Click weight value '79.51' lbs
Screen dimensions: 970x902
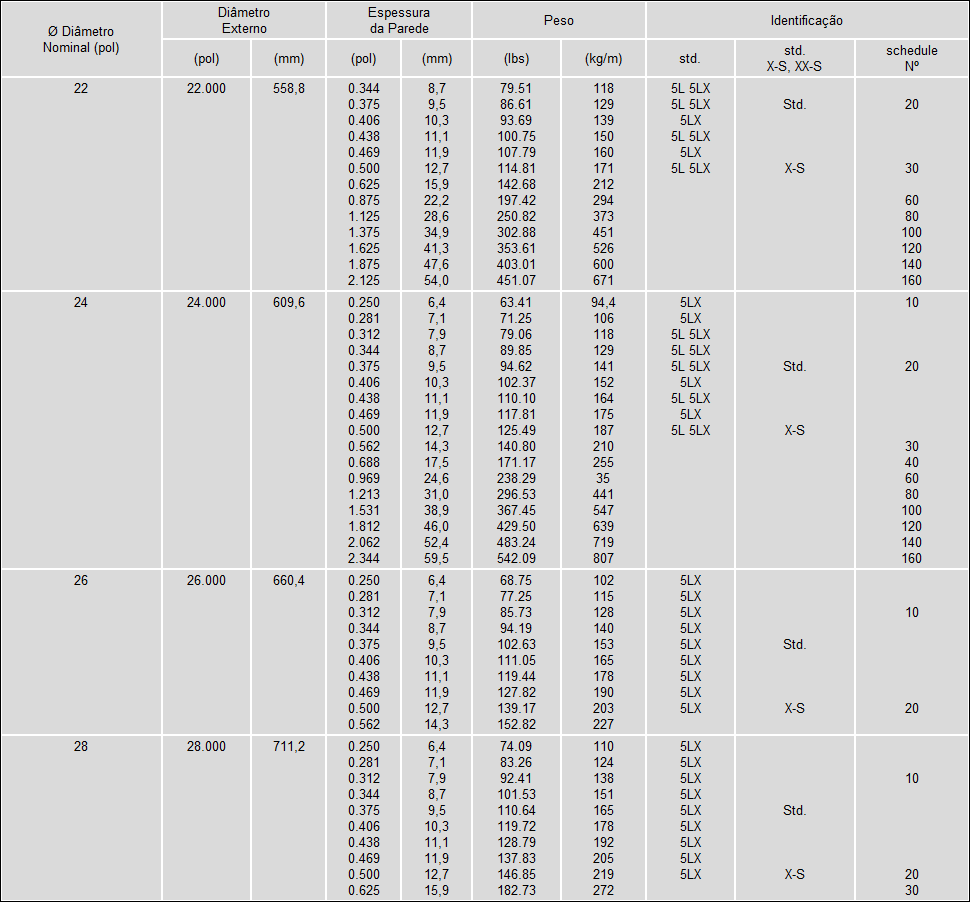[x=516, y=88]
